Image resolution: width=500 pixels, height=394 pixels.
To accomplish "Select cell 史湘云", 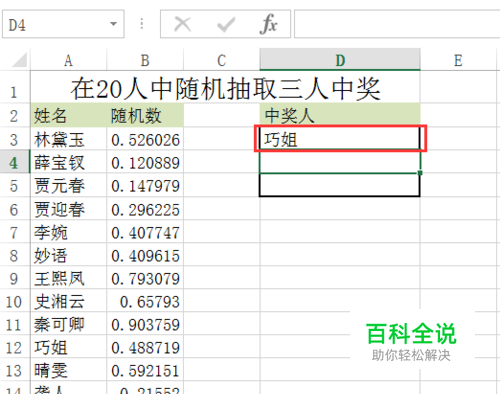I will (x=68, y=301).
